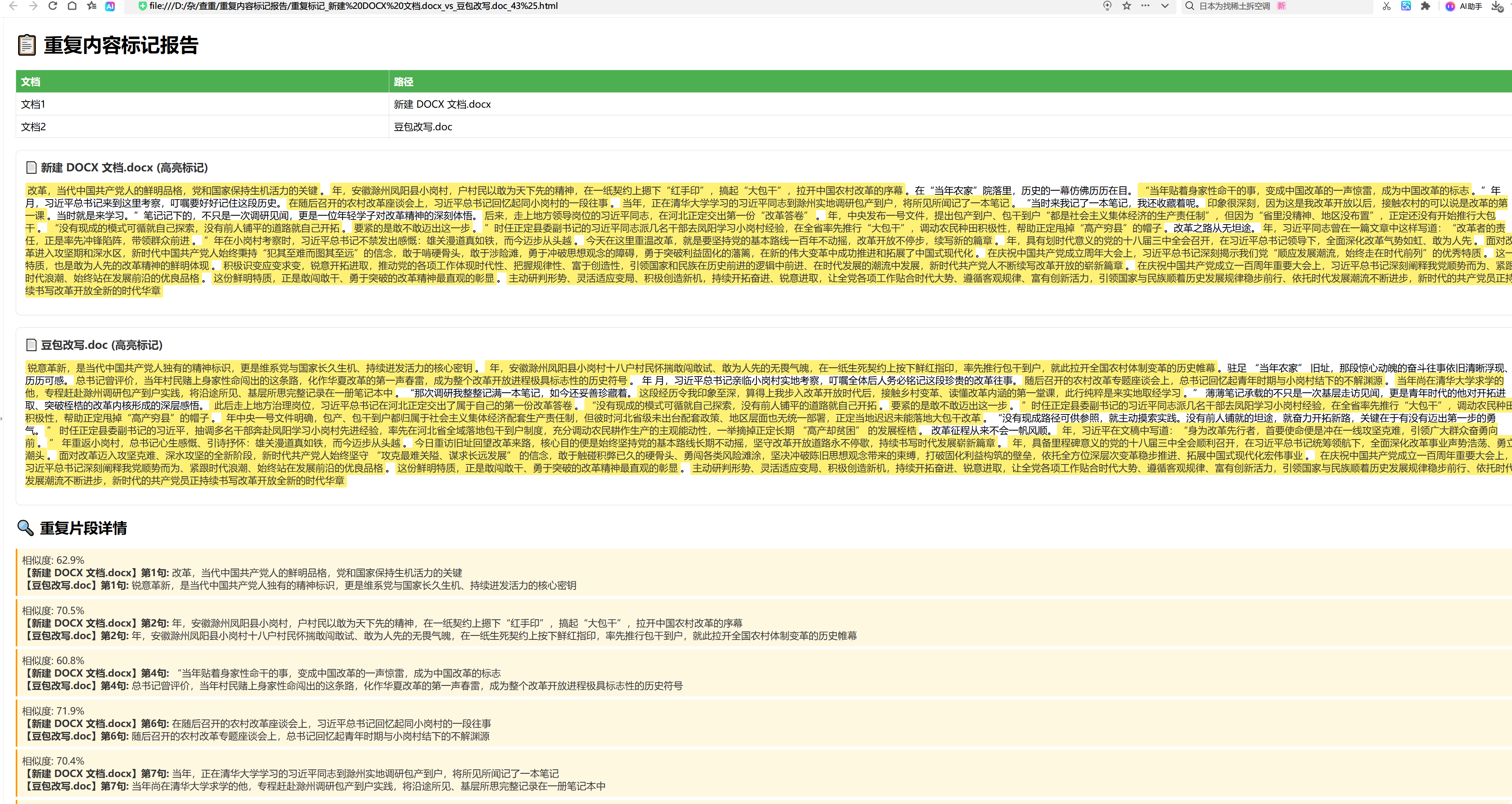This screenshot has height=804, width=1512.
Task: Click the 相似度: 60.8% label
Action: 53,660
